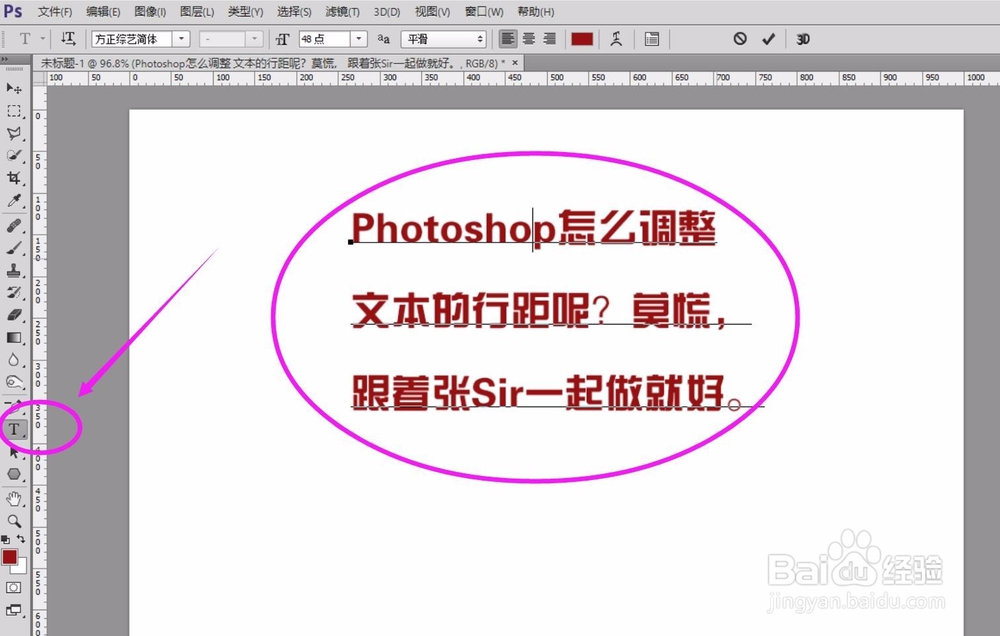
Task: Select the Path Selection tool
Action: [x=14, y=452]
